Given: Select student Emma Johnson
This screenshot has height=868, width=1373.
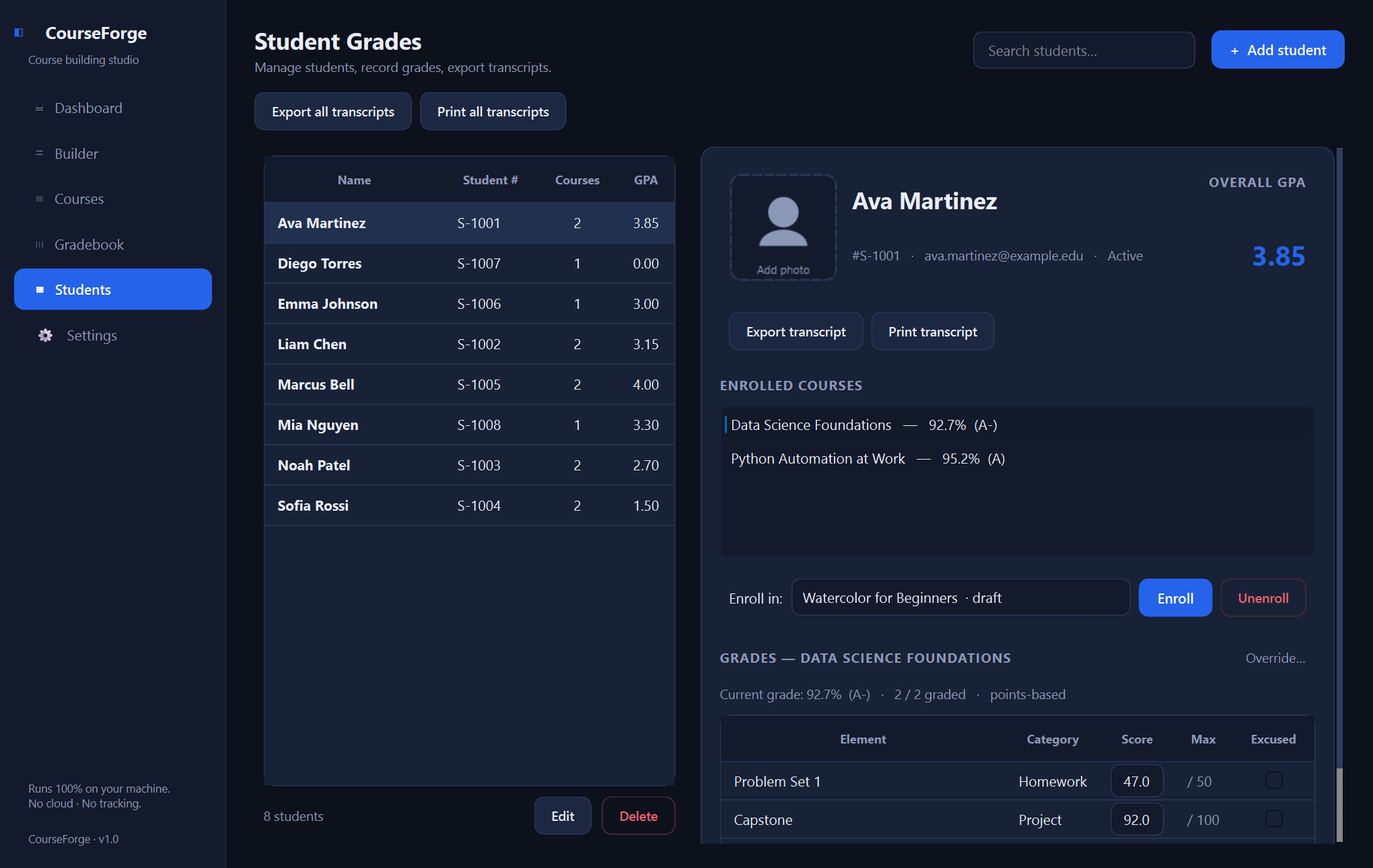Looking at the screenshot, I should click(x=469, y=303).
